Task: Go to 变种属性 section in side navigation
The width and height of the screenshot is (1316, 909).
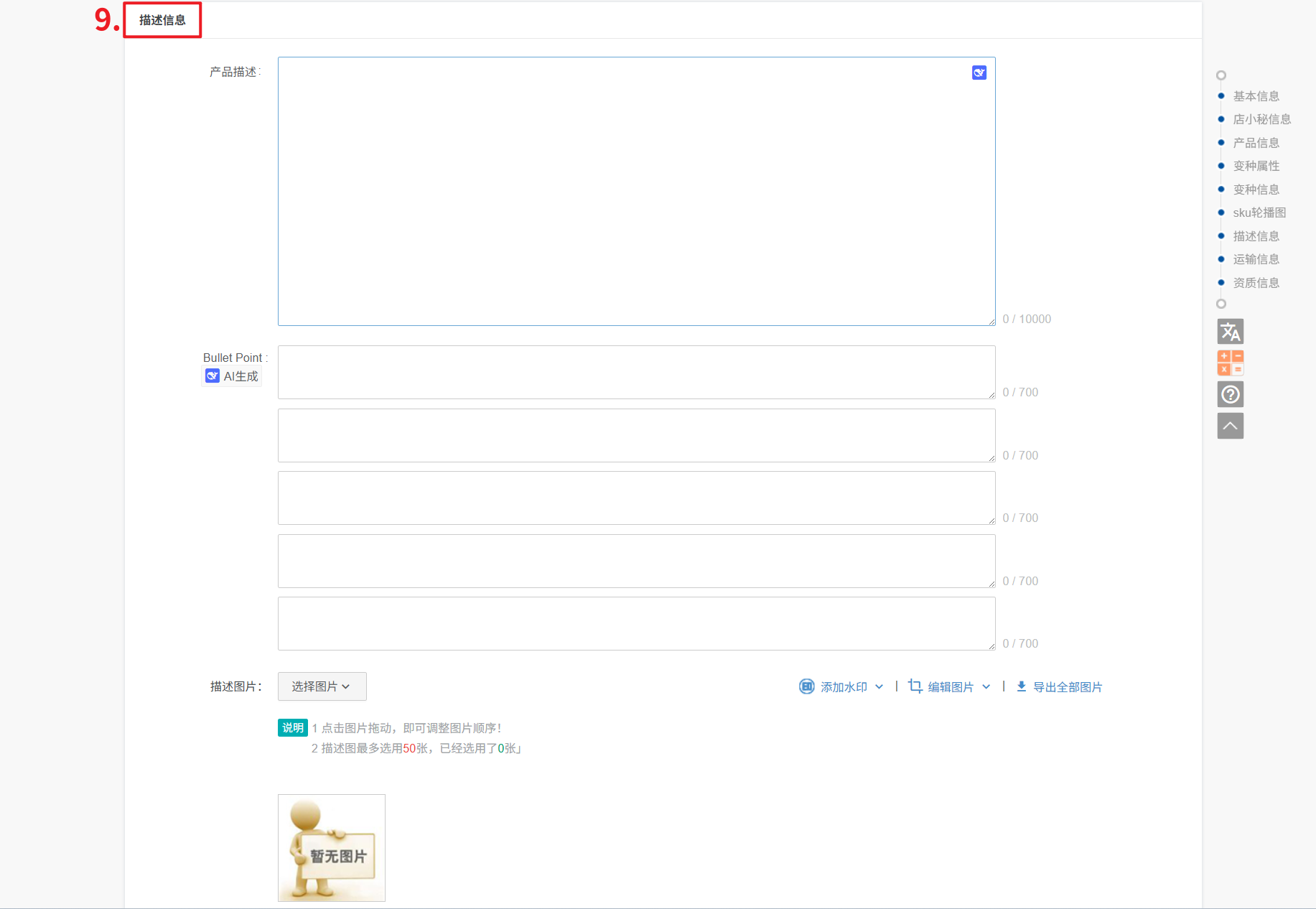Action: 1256,166
